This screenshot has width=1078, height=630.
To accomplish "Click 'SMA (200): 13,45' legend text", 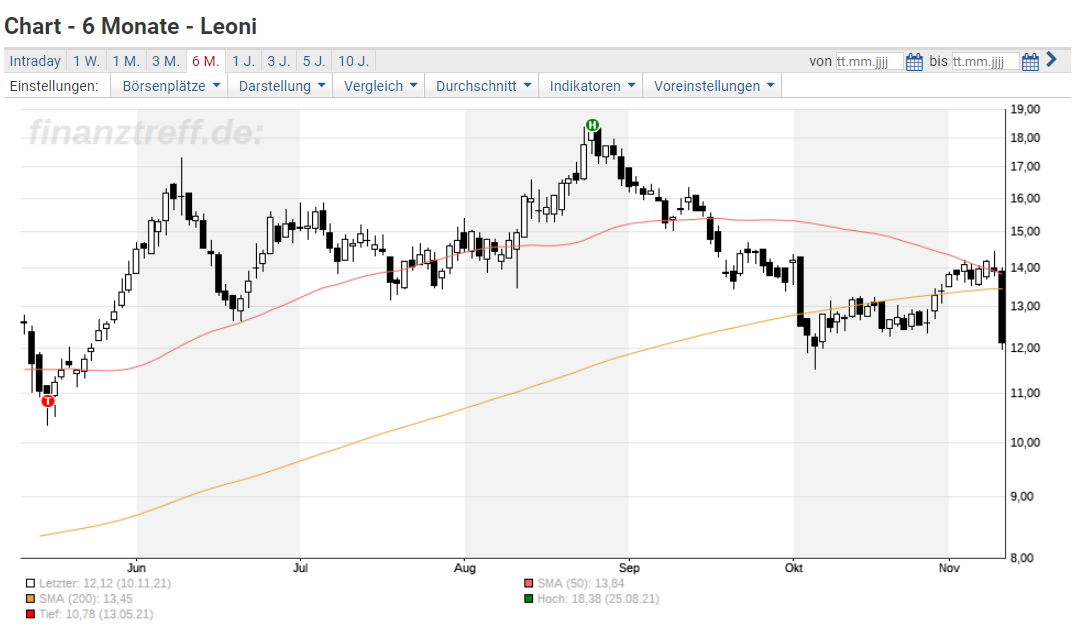I will 86,598.
